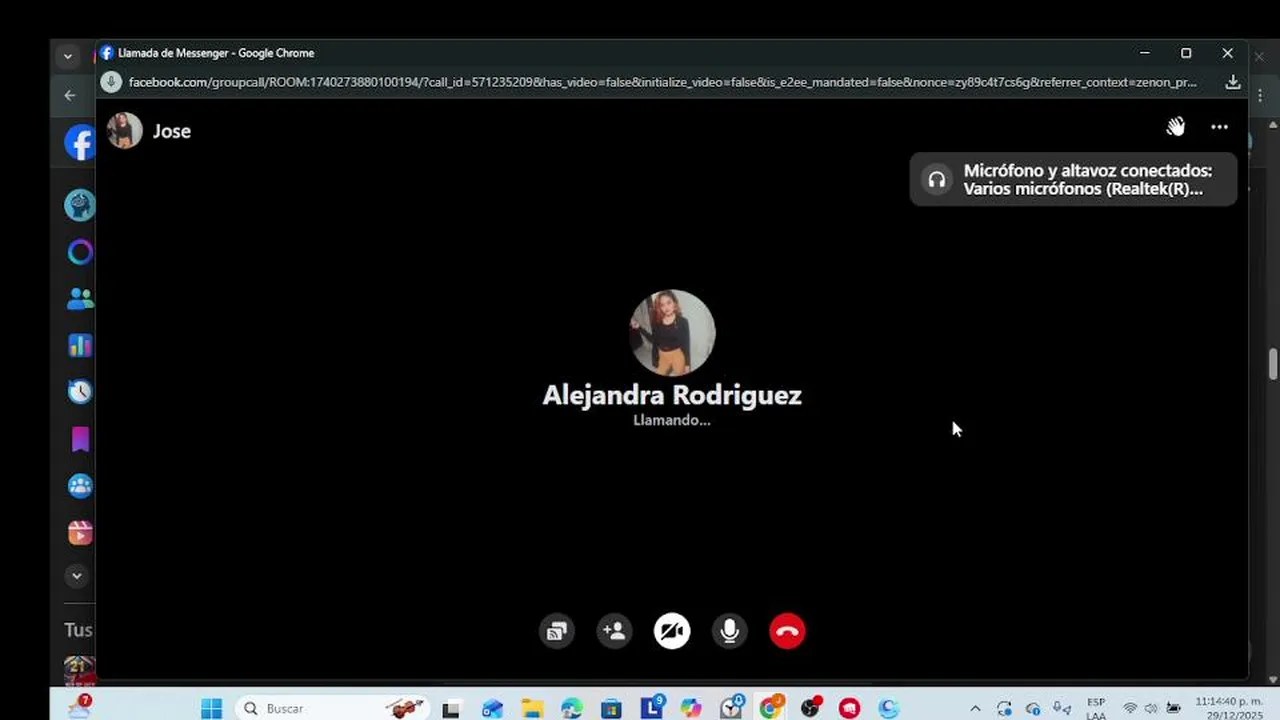Viewport: 1280px width, 720px height.
Task: End the call with the red hang-up button
Action: (787, 631)
